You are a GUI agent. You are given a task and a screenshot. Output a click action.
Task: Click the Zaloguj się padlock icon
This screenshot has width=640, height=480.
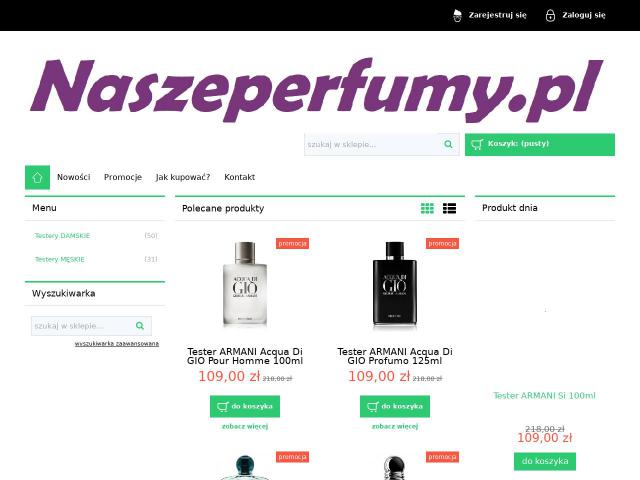(550, 16)
